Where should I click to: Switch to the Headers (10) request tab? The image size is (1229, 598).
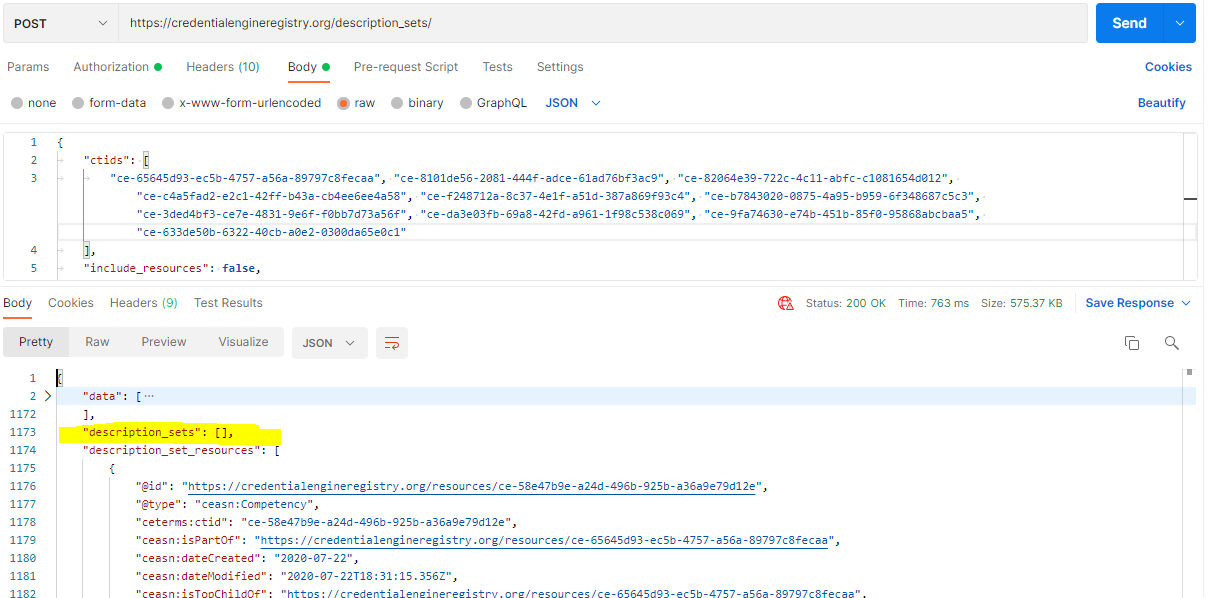point(222,67)
